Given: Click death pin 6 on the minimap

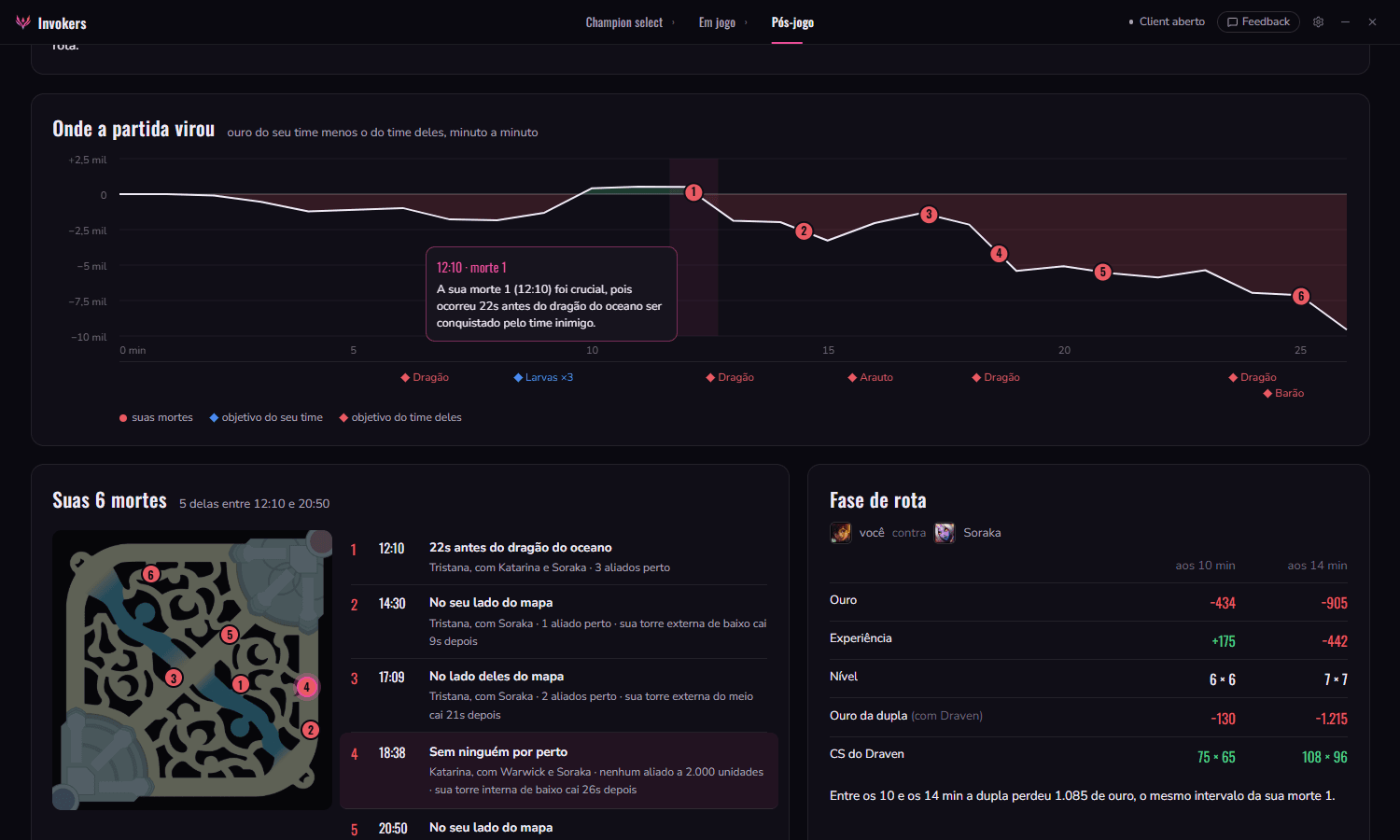Looking at the screenshot, I should coord(151,574).
